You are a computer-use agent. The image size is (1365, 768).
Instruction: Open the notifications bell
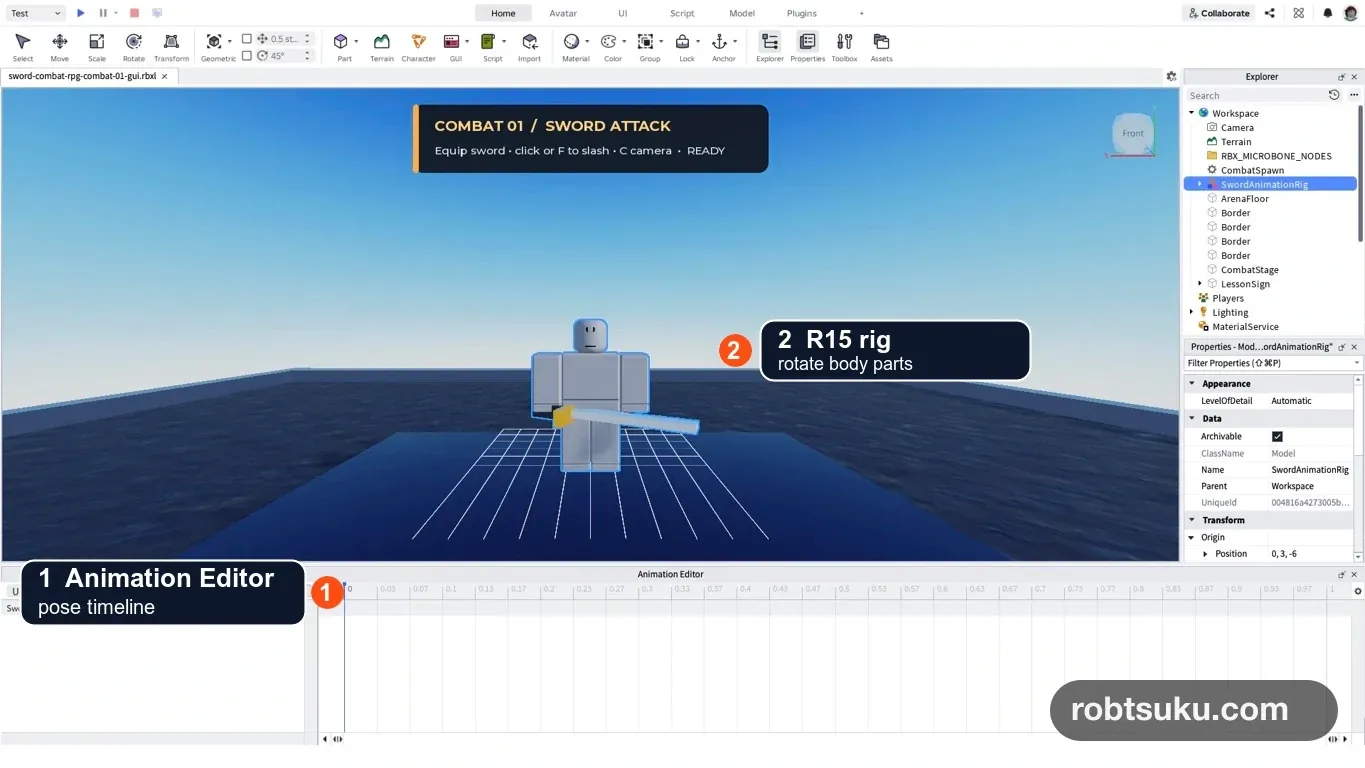(1328, 13)
